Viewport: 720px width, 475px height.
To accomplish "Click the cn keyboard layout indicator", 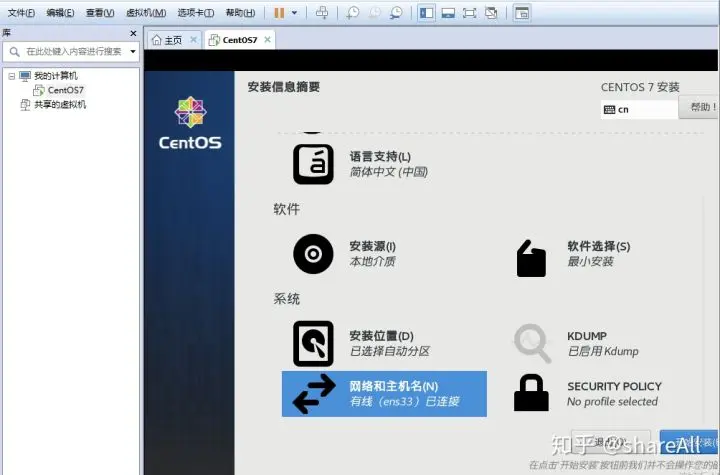I will click(639, 109).
